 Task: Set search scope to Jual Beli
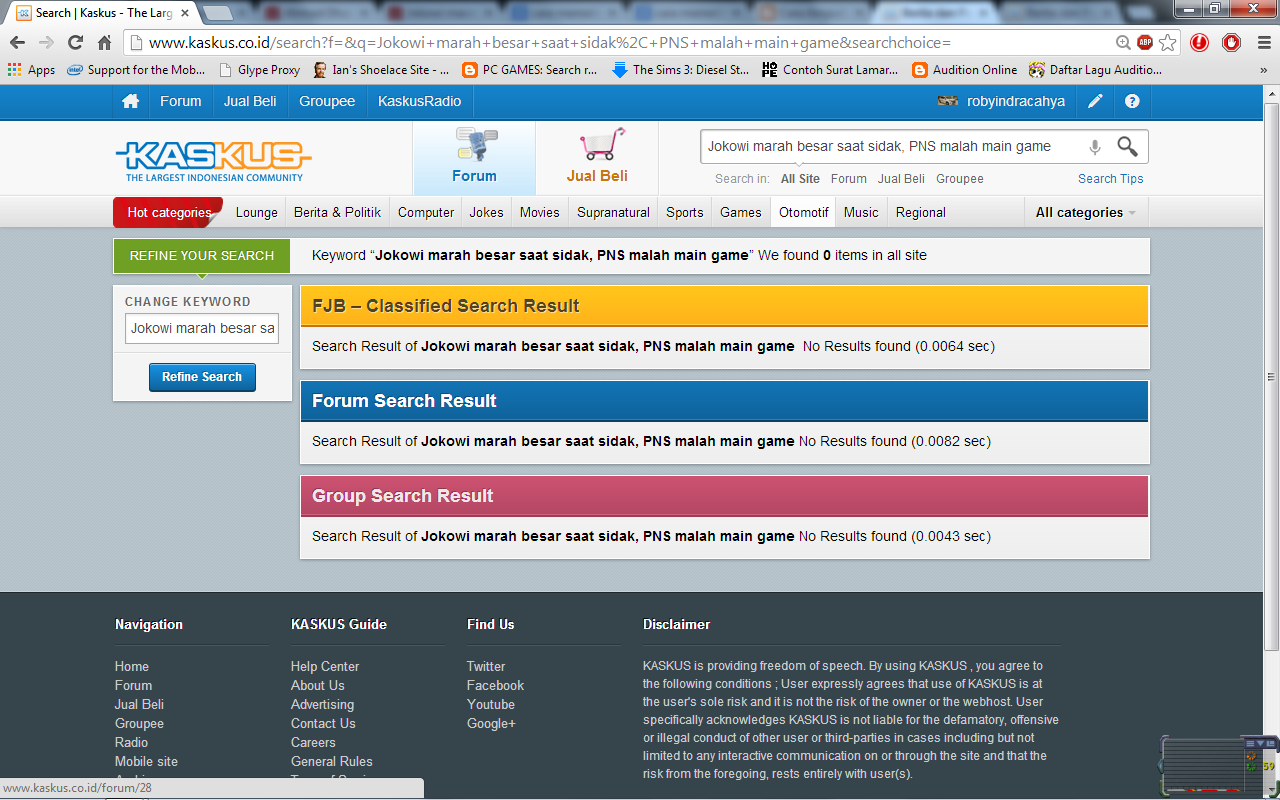901,179
